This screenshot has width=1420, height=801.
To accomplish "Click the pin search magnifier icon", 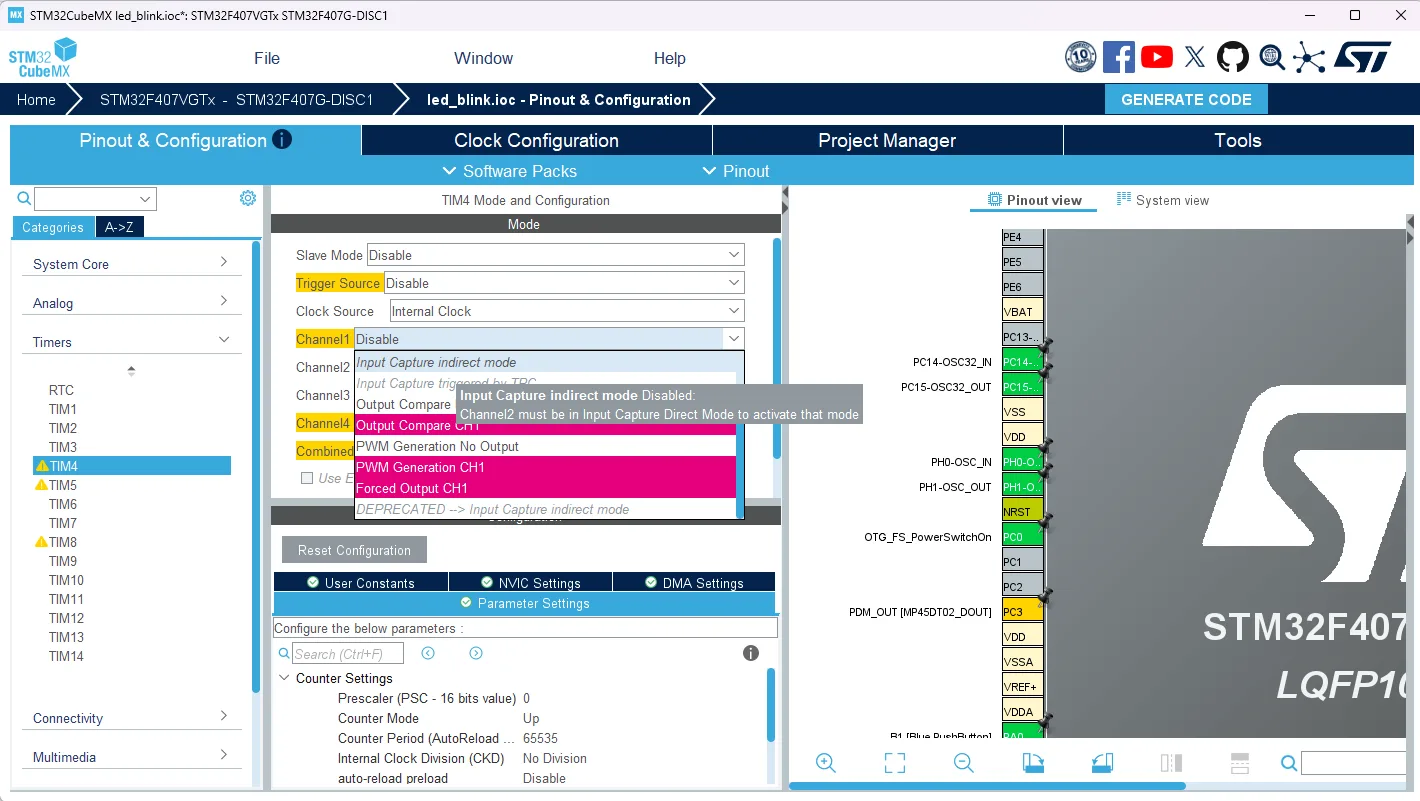I will pos(1289,764).
